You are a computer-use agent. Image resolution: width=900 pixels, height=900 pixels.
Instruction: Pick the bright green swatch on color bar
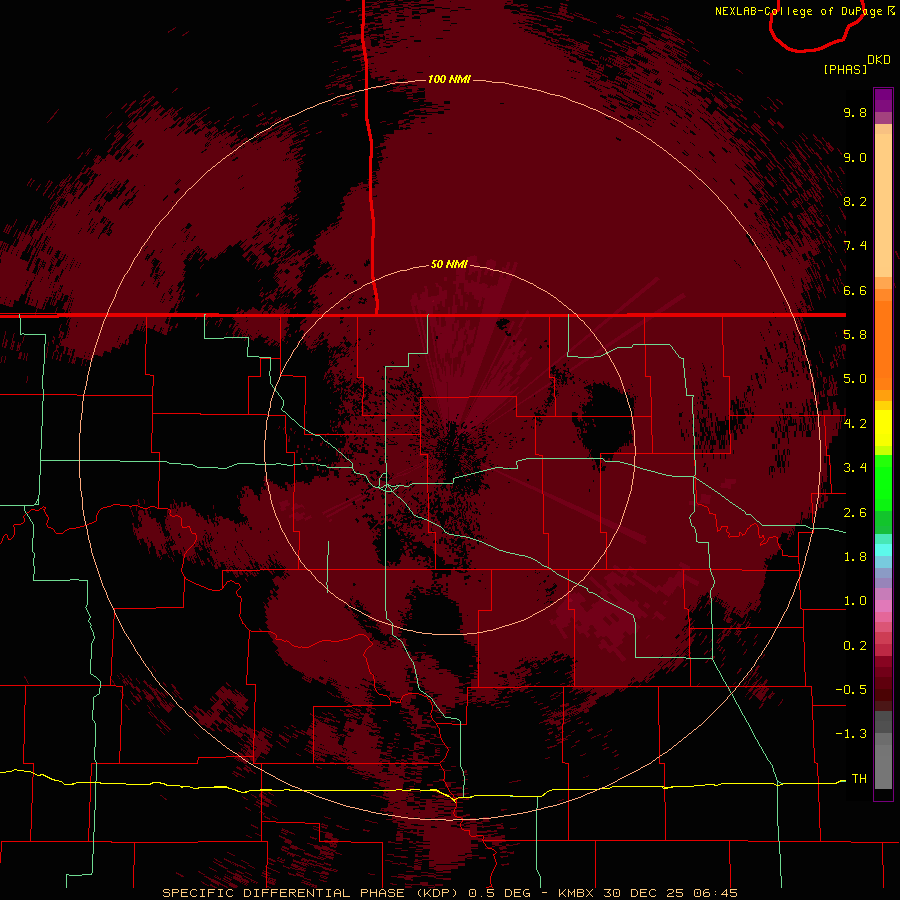coord(883,482)
